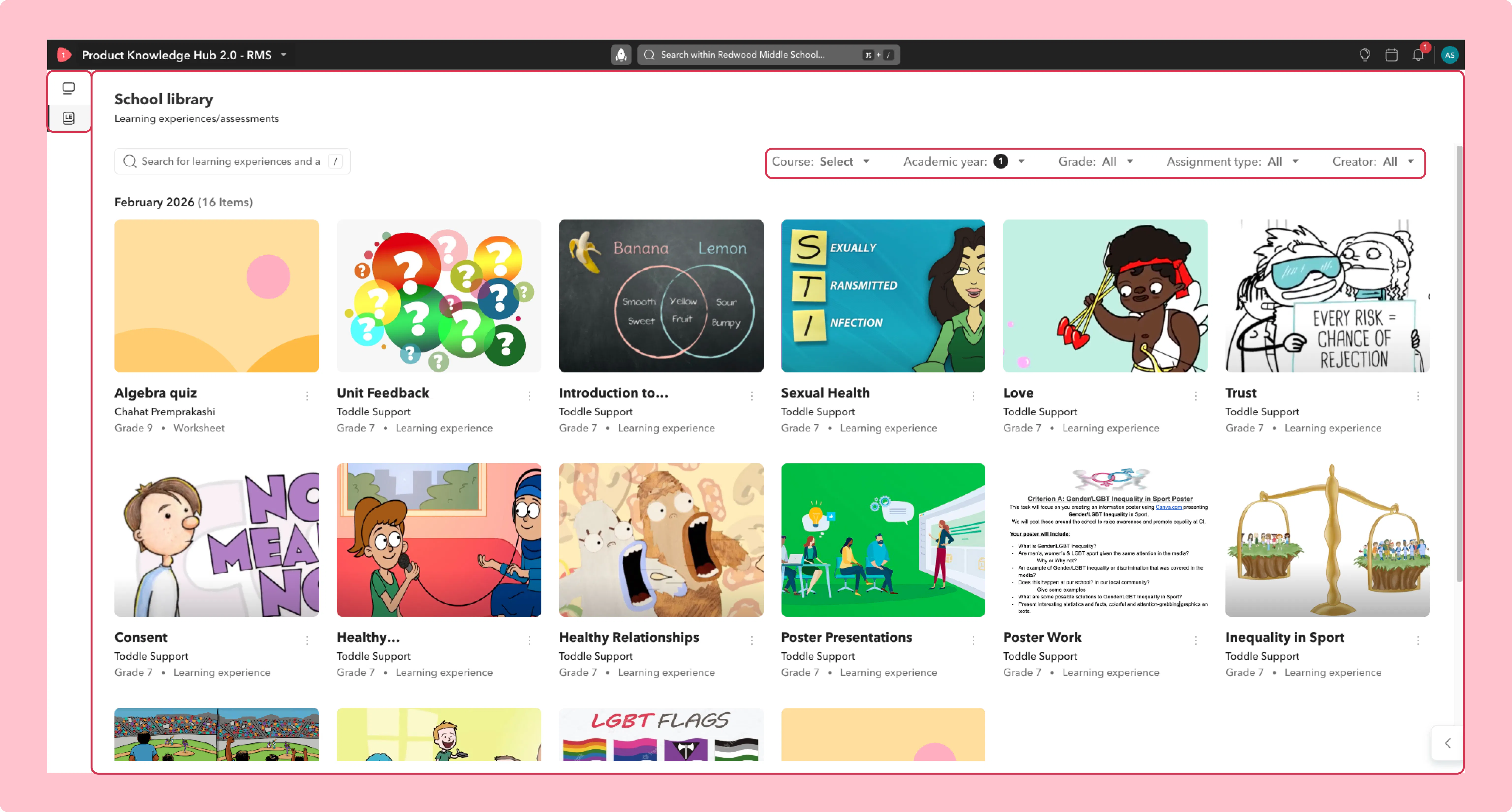Open the Banana Lemon Venn diagram thumbnail
Image resolution: width=1512 pixels, height=812 pixels.
[661, 296]
